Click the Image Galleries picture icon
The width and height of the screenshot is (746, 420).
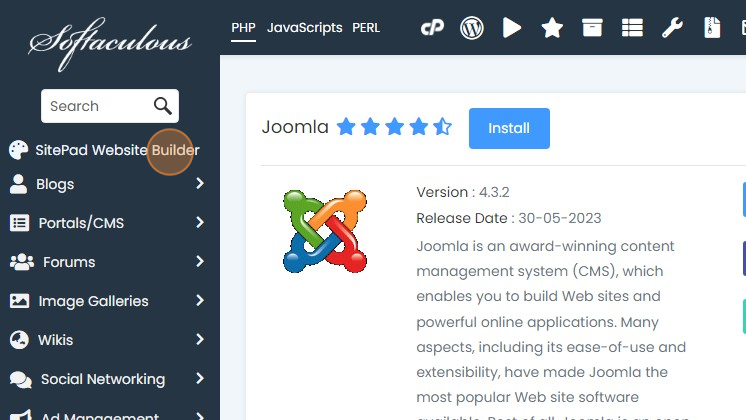tap(20, 301)
